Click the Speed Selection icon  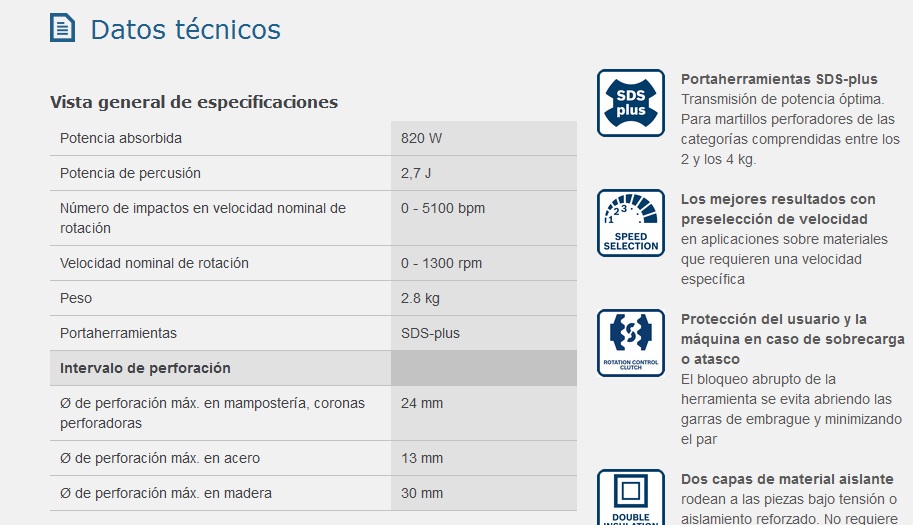click(630, 223)
